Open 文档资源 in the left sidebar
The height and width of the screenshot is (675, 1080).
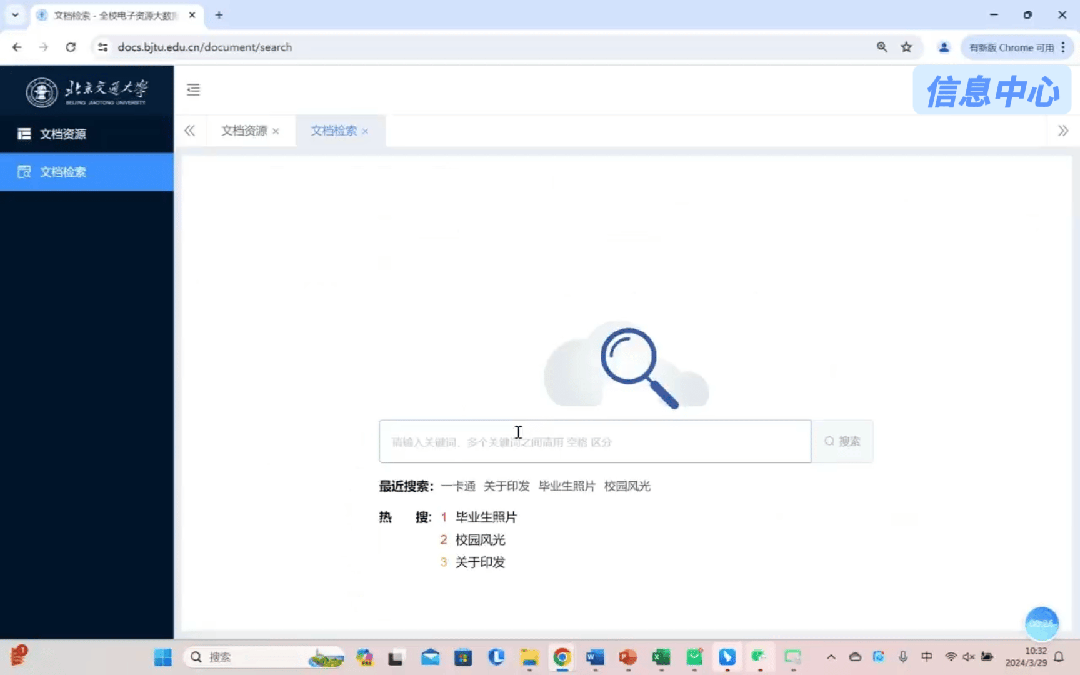[62, 134]
